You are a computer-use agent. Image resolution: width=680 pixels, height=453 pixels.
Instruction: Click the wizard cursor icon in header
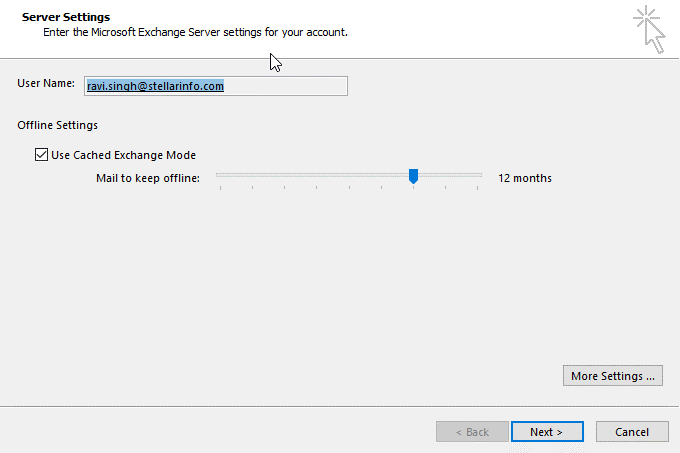click(x=648, y=28)
